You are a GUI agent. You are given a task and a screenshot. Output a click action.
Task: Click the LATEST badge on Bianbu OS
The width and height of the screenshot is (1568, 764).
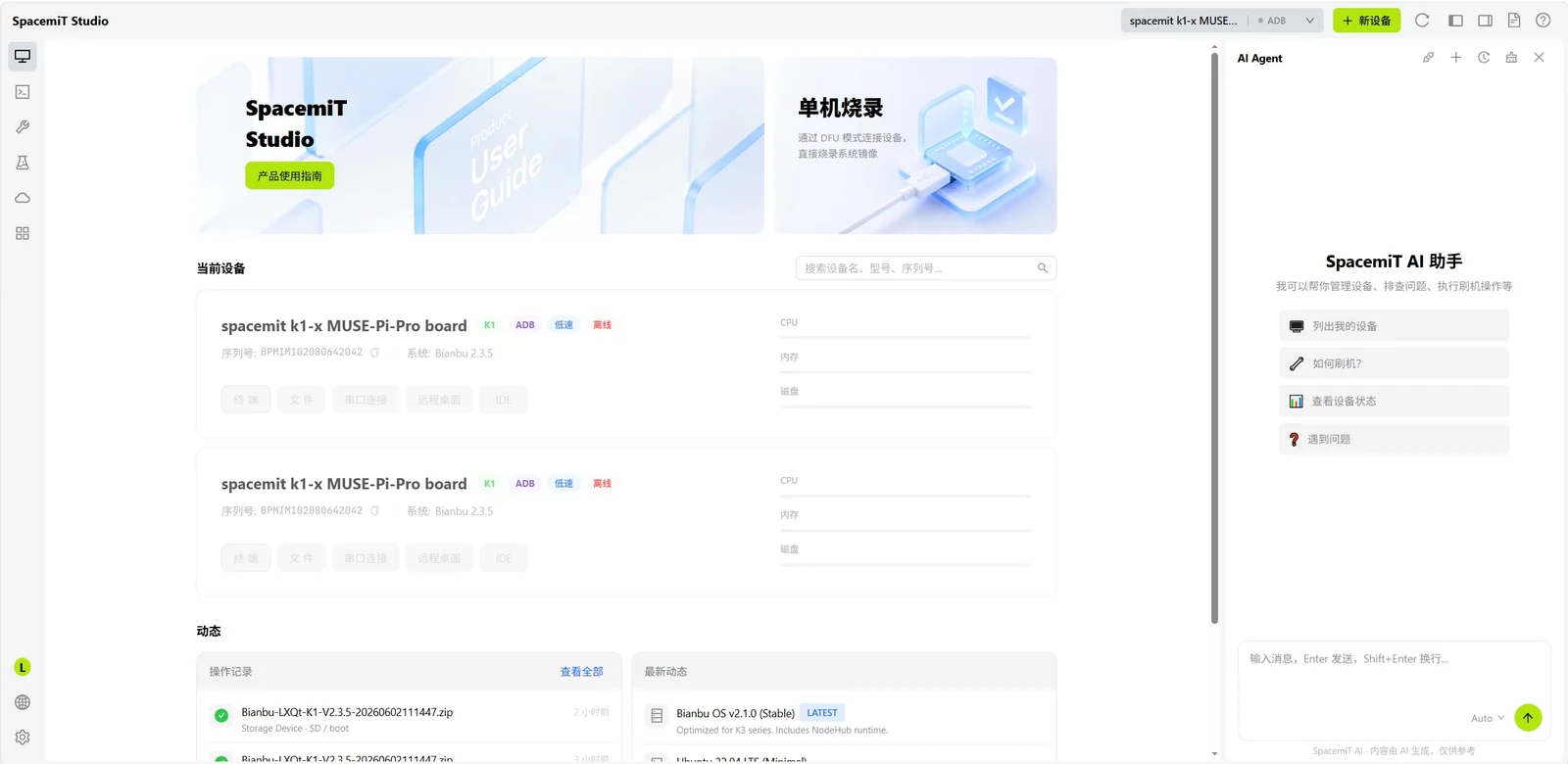tap(822, 713)
